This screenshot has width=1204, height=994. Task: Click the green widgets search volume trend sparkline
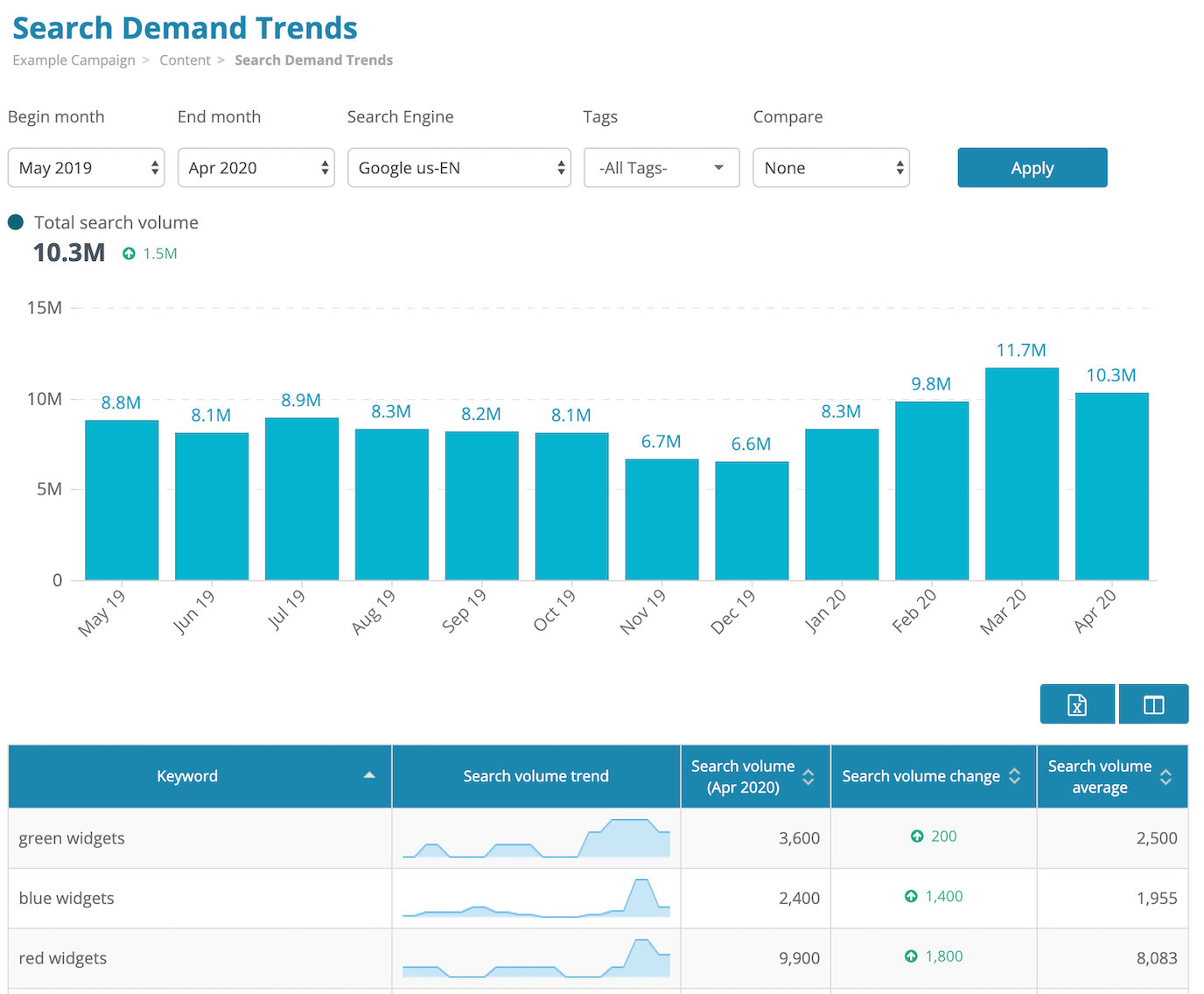tap(535, 837)
